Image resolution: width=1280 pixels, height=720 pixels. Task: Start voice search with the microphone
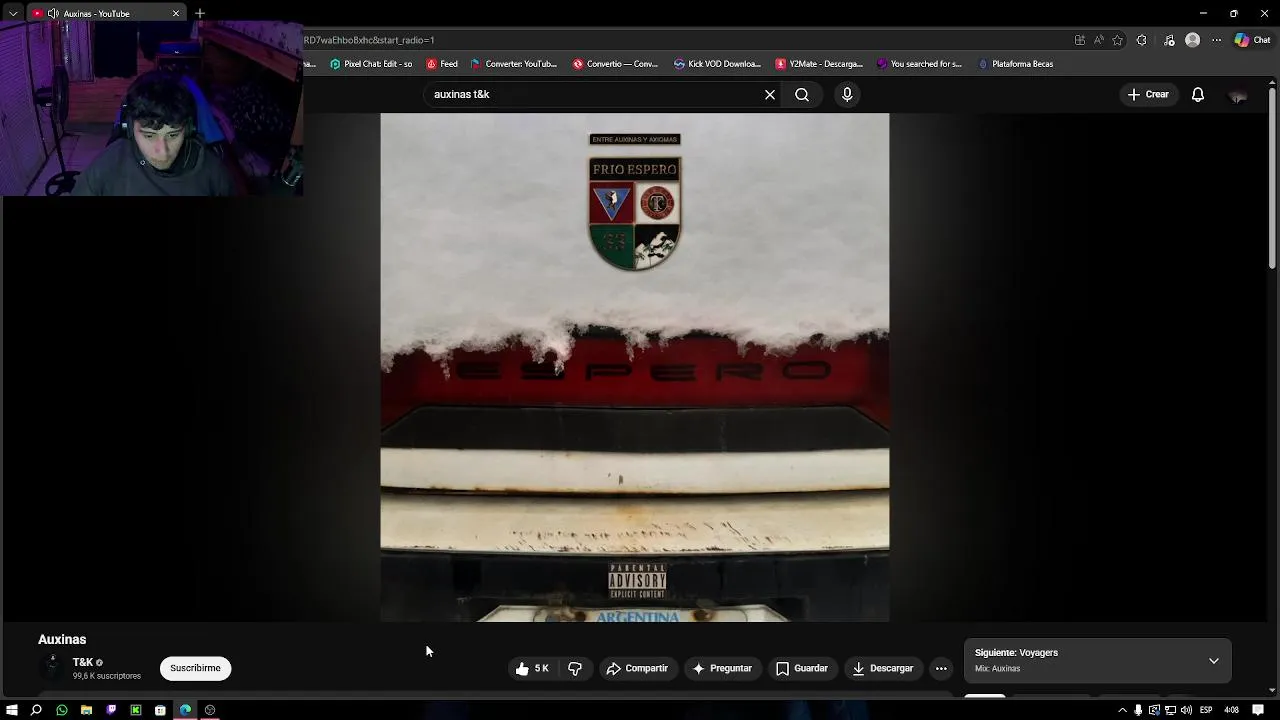click(847, 94)
